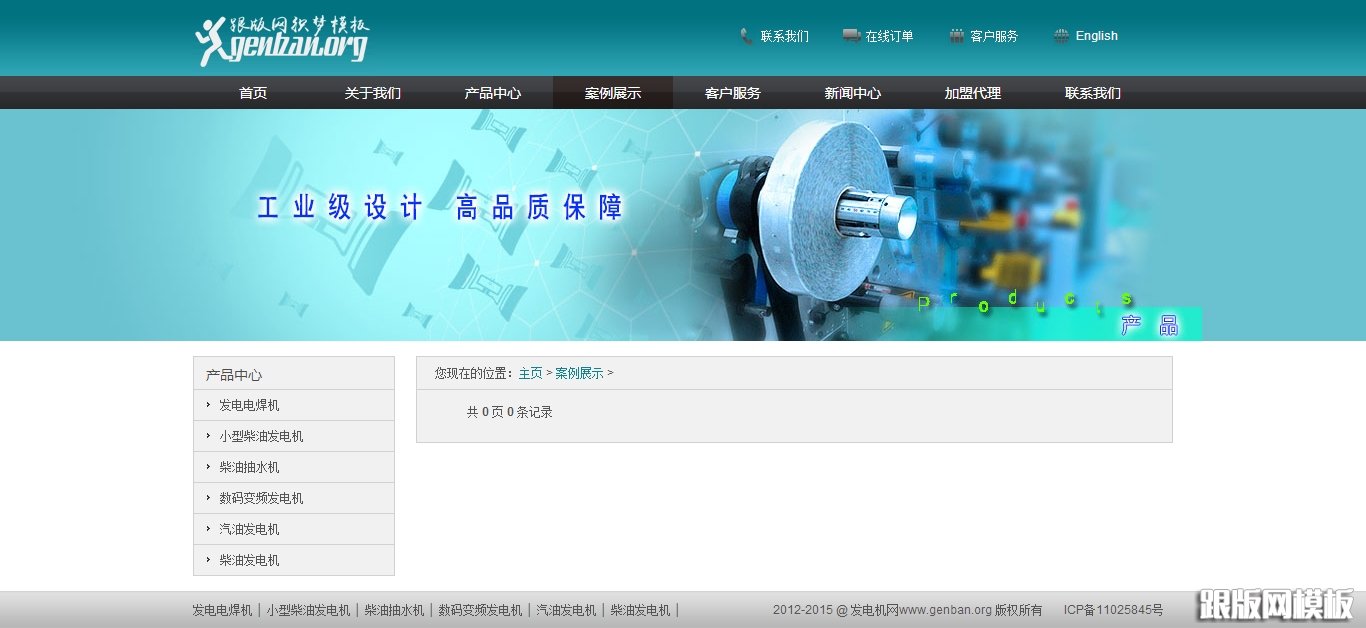This screenshot has width=1366, height=628.
Task: Open the footer link 柴油发电机
Action: 640,610
